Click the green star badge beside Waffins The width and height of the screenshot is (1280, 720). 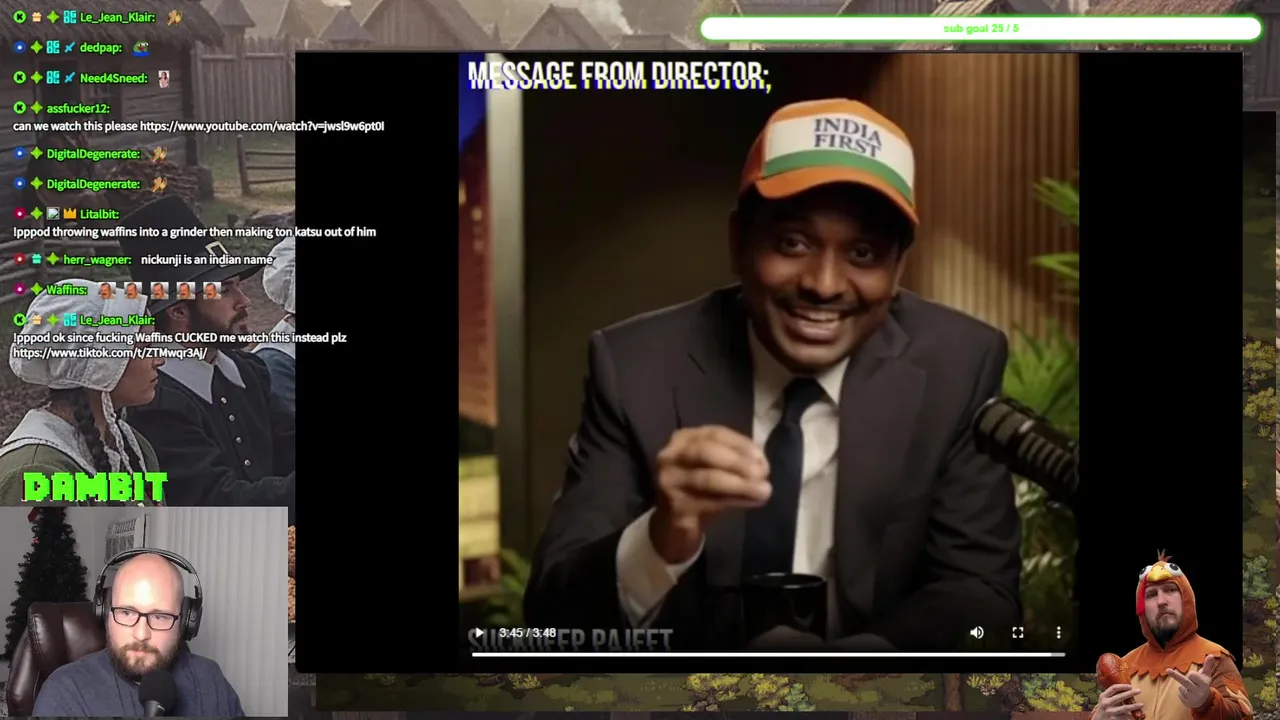(x=36, y=290)
